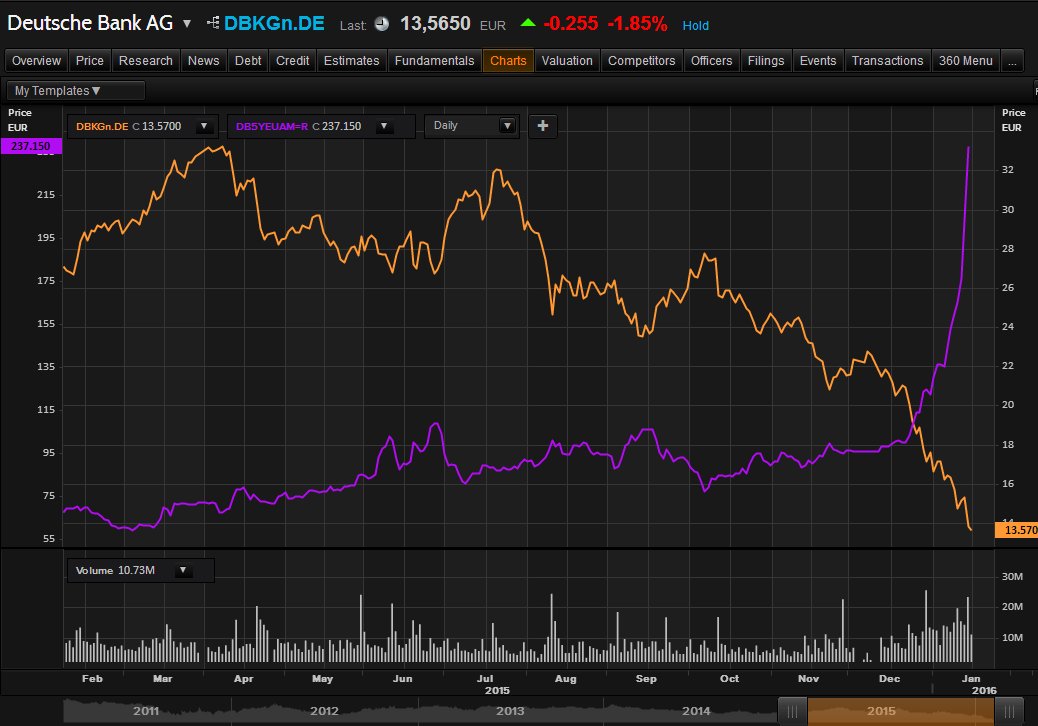Click the plus add-series button
This screenshot has width=1038, height=726.
[543, 126]
